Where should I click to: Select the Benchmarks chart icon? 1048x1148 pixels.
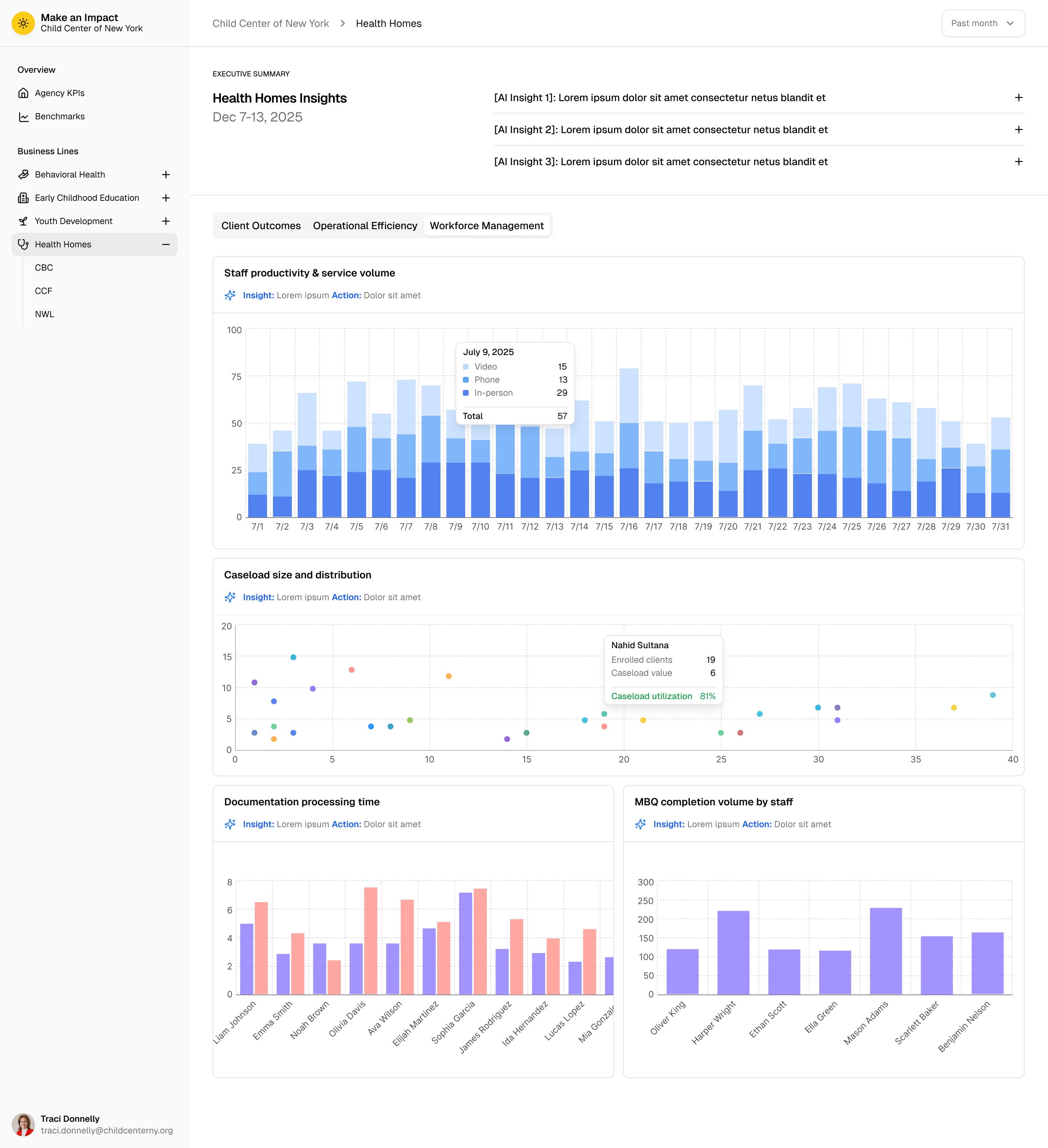(x=23, y=116)
